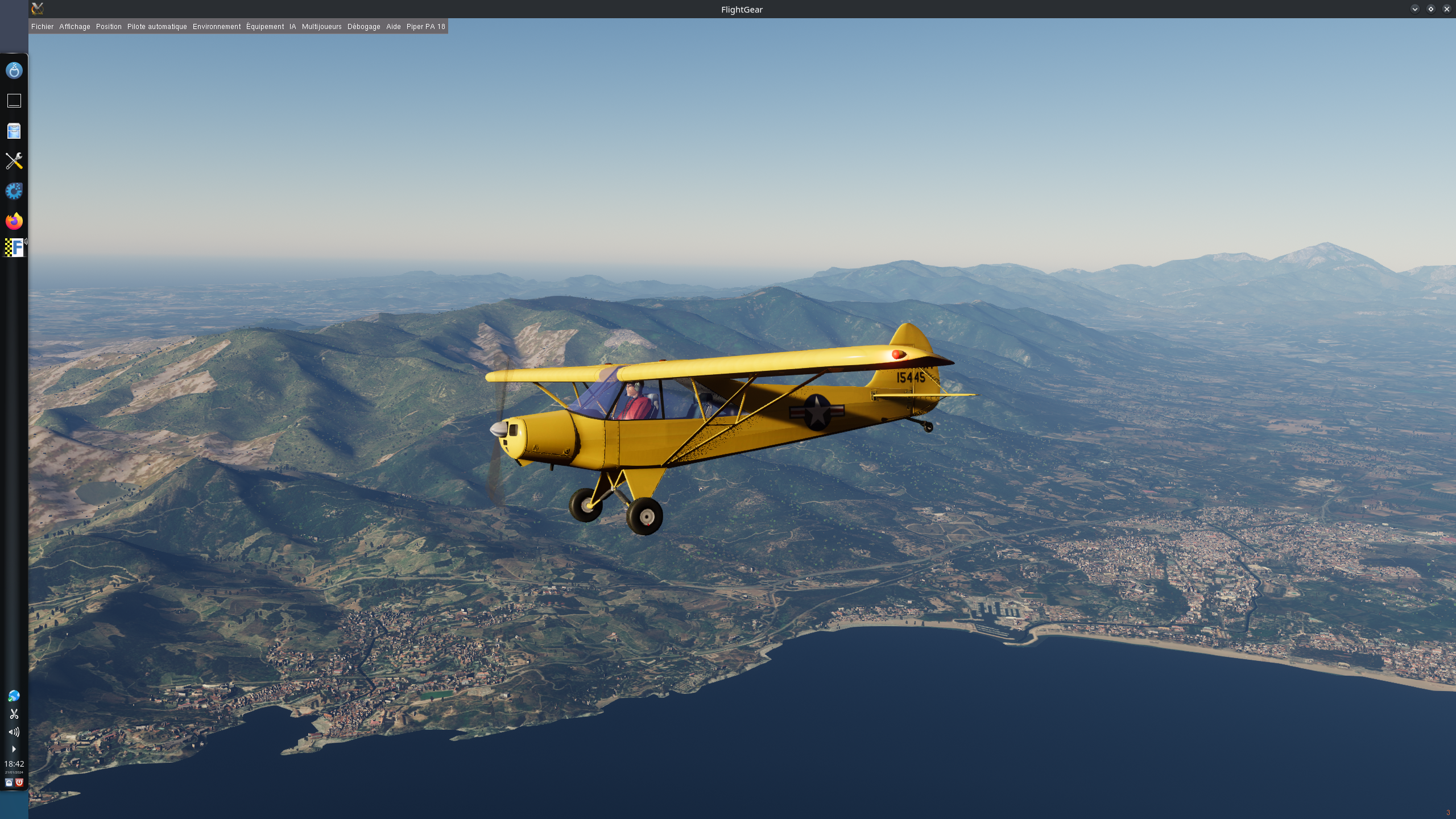This screenshot has width=1456, height=819.
Task: Launch Firefox from the side panel
Action: point(14,221)
